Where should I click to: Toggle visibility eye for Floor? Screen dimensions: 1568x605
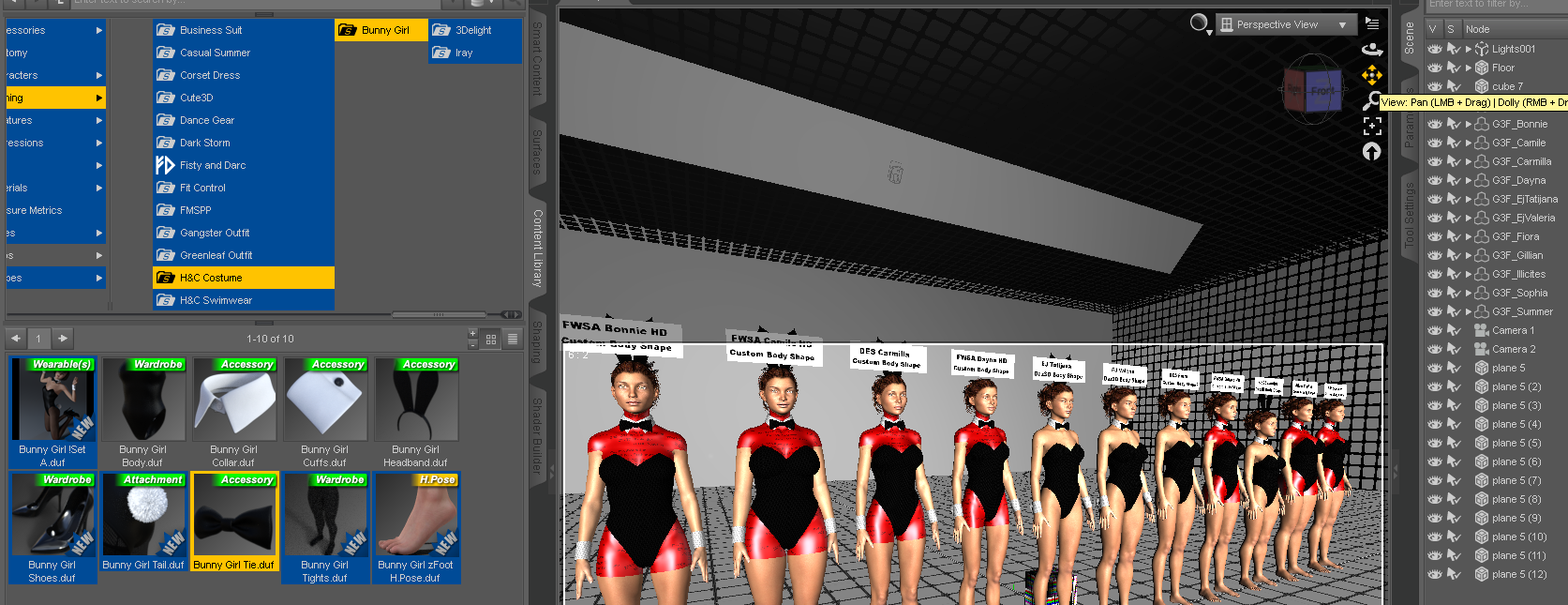[1435, 68]
